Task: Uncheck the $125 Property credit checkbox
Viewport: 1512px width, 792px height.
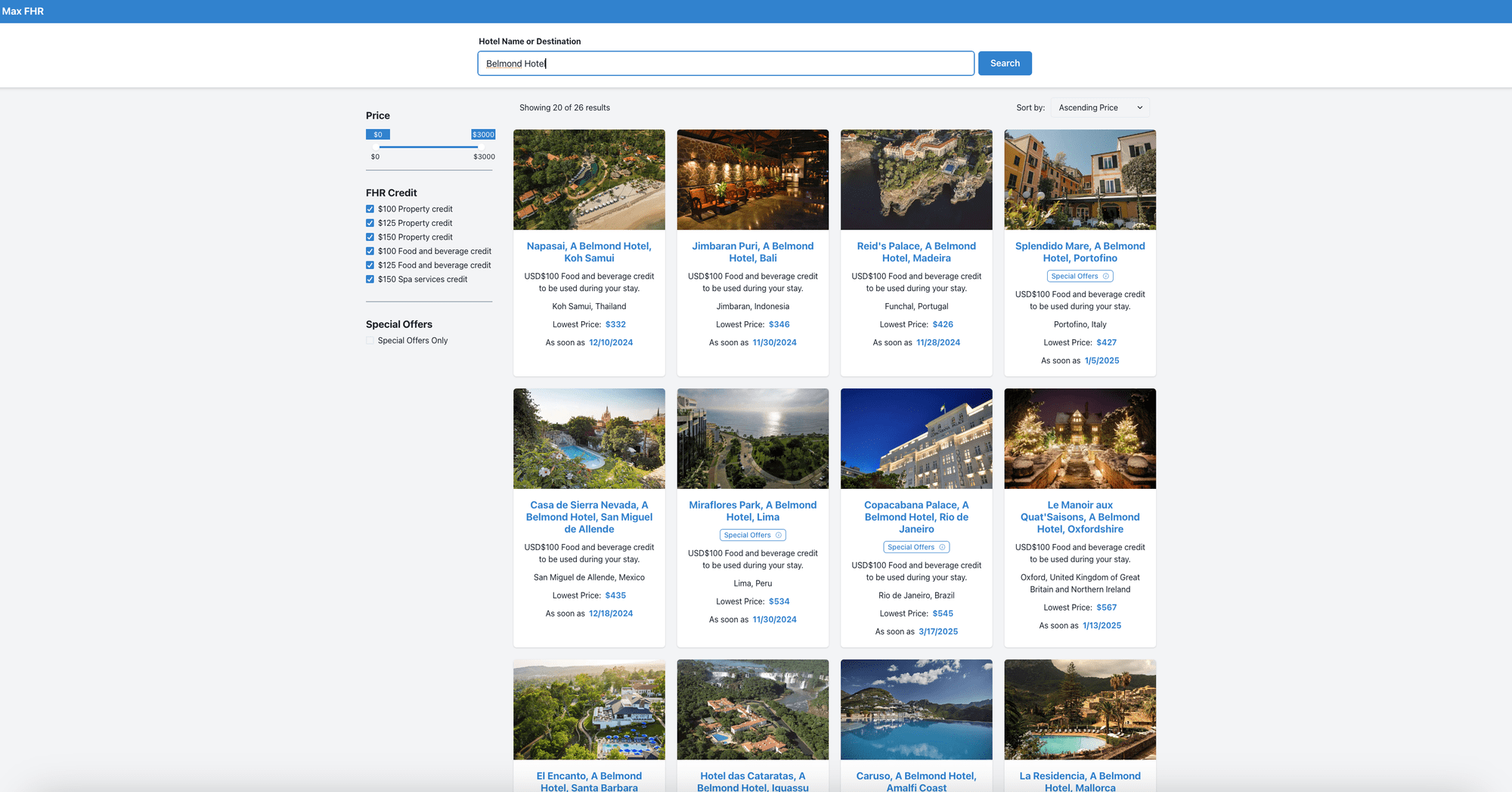Action: tap(370, 224)
